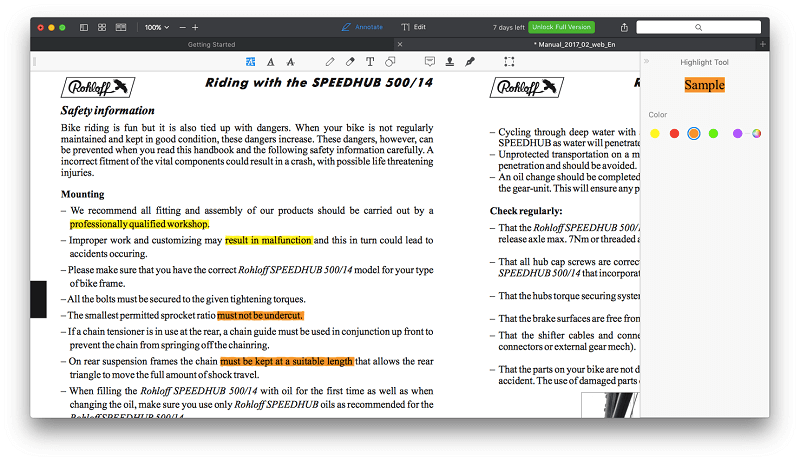This screenshot has height=461, width=800.
Task: Click the 'Safety information' heading
Action: pos(108,111)
